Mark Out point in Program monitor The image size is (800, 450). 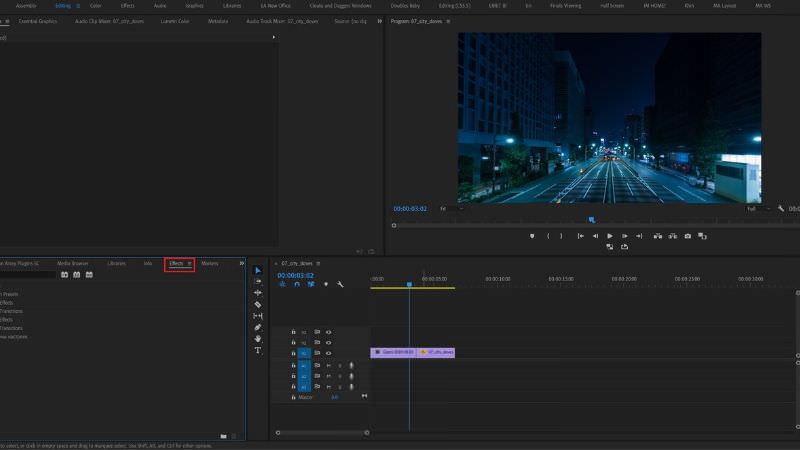point(561,236)
